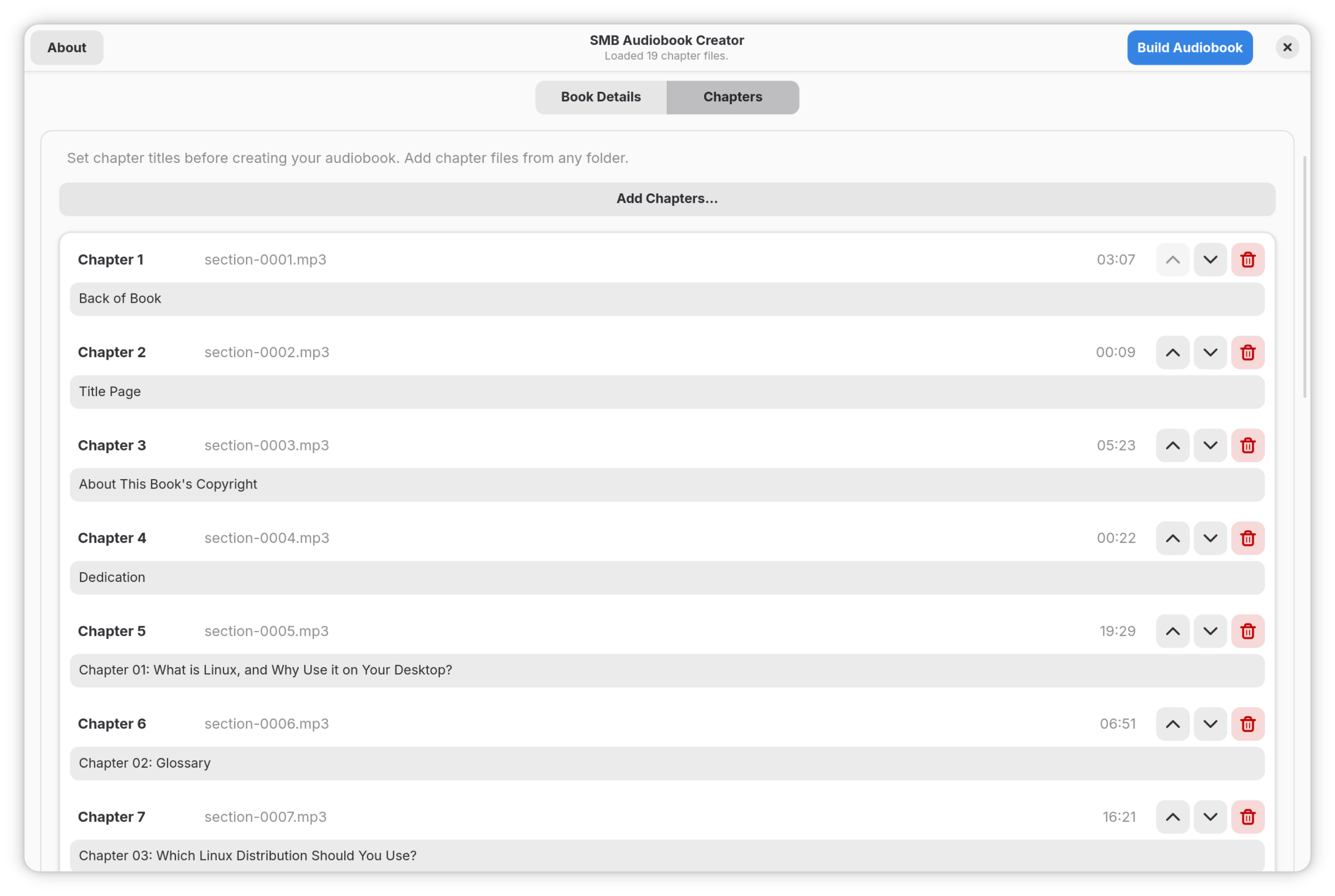
Task: Click the Build Audiobook button
Action: [1189, 47]
